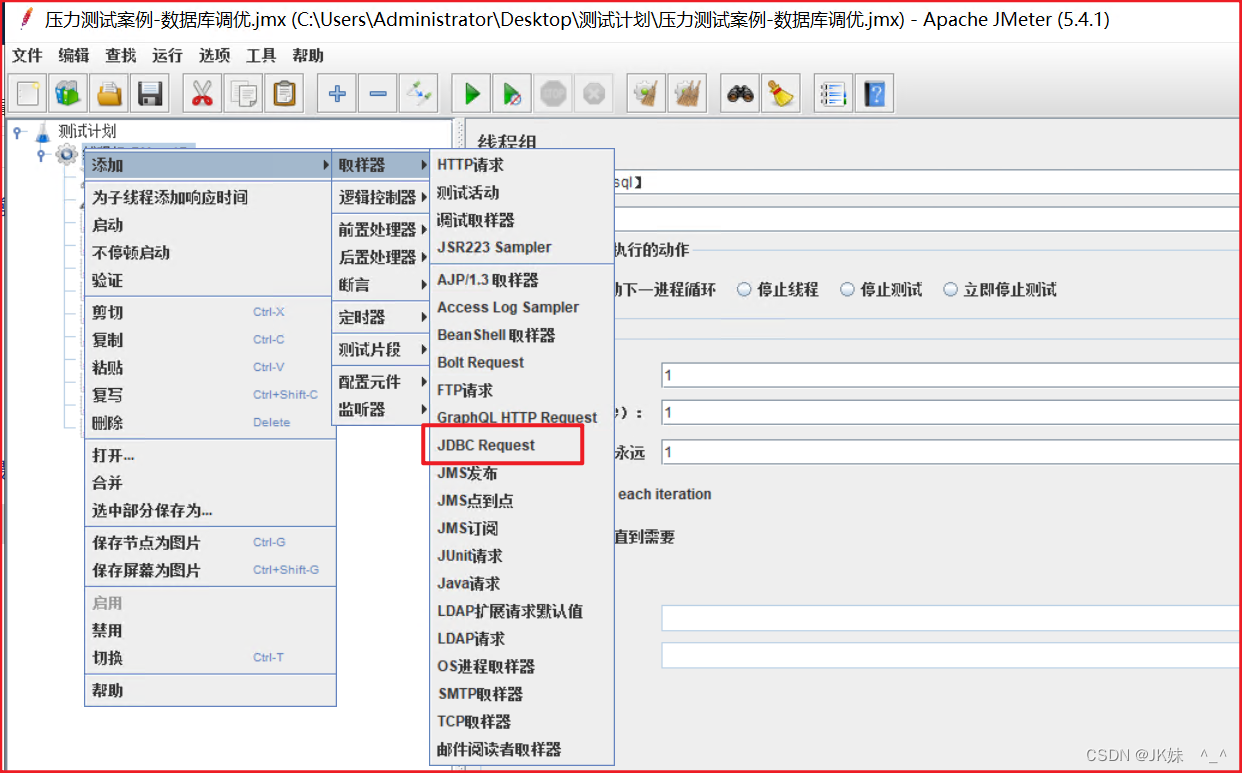The width and height of the screenshot is (1242, 773).
Task: Click the Function helper list icon
Action: tap(833, 94)
